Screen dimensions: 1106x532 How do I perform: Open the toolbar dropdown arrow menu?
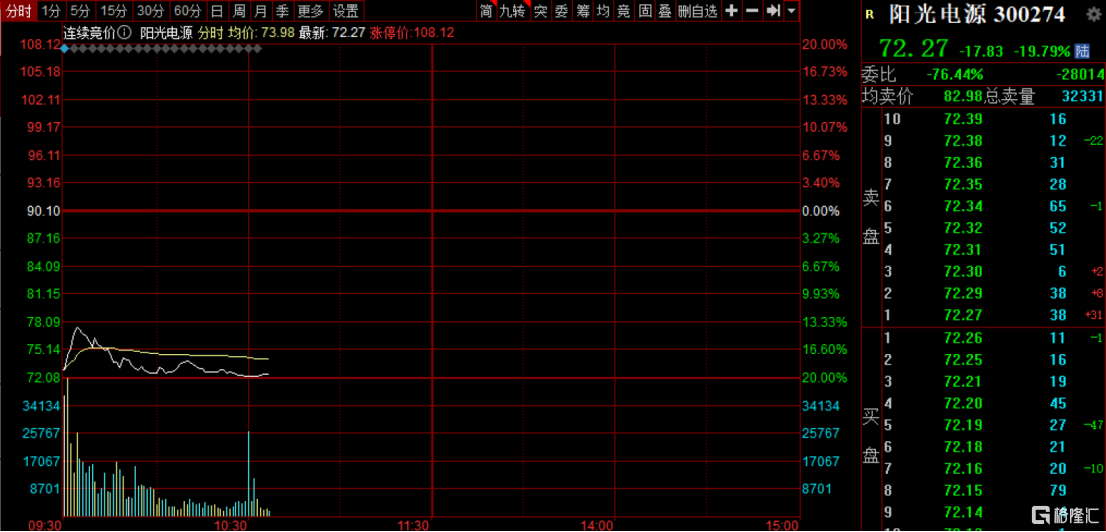pyautogui.click(x=791, y=11)
